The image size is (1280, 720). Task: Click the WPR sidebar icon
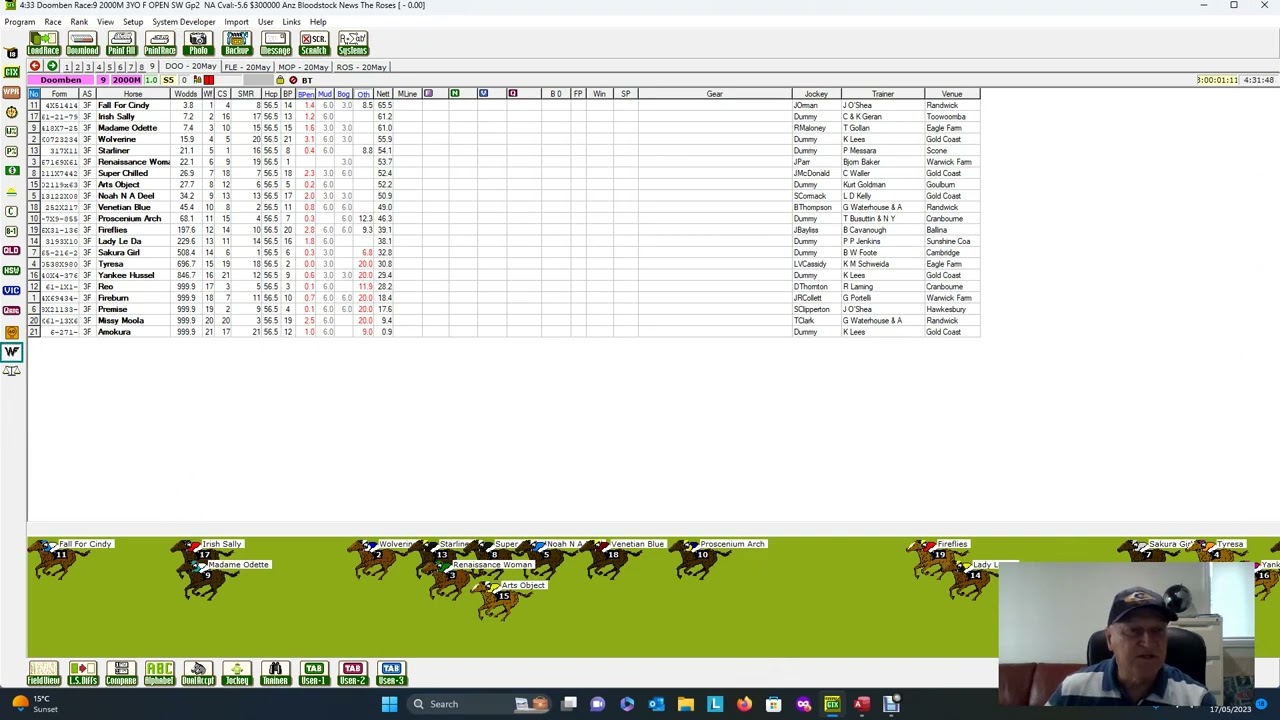tap(11, 92)
